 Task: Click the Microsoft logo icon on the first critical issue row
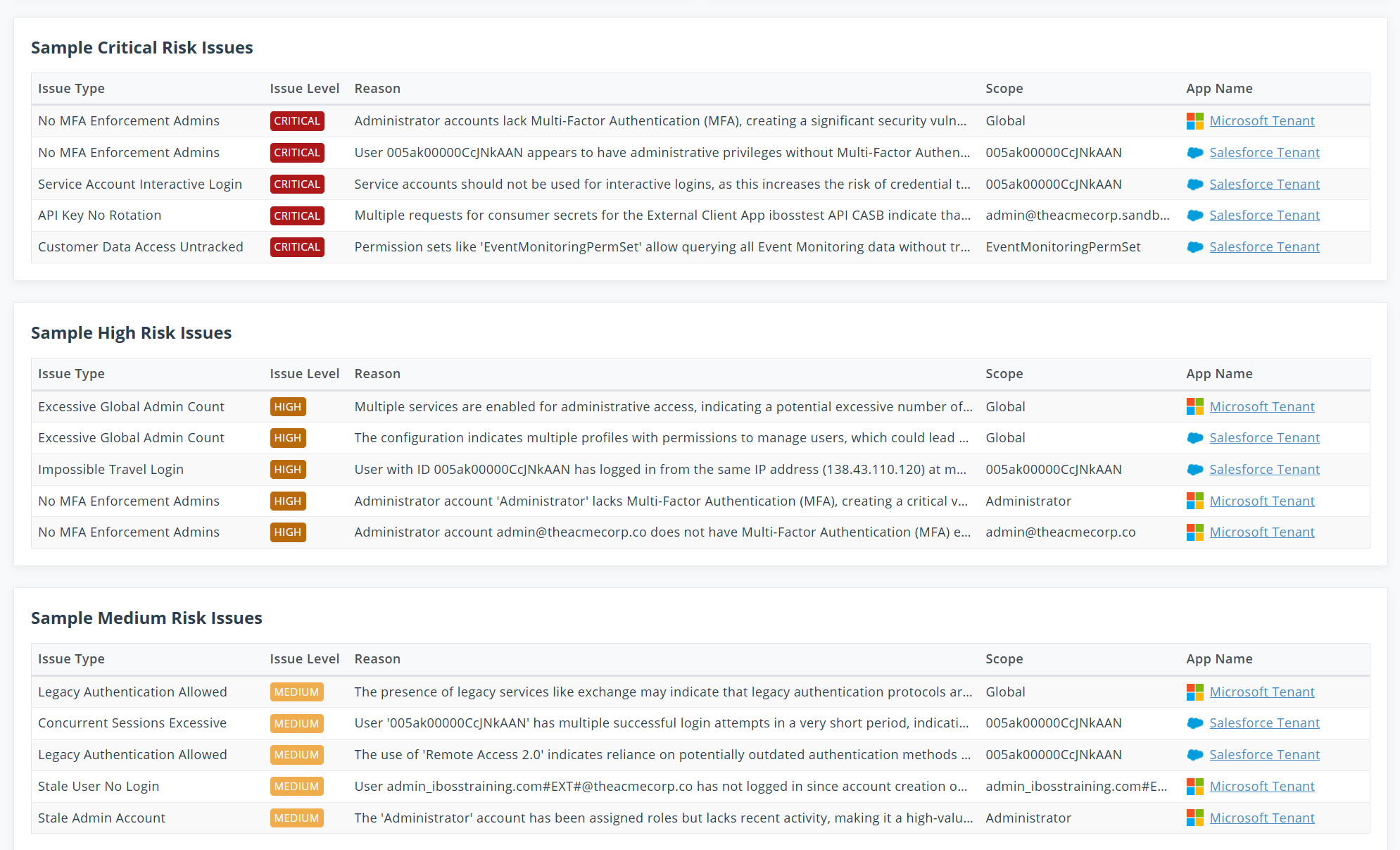pos(1194,120)
